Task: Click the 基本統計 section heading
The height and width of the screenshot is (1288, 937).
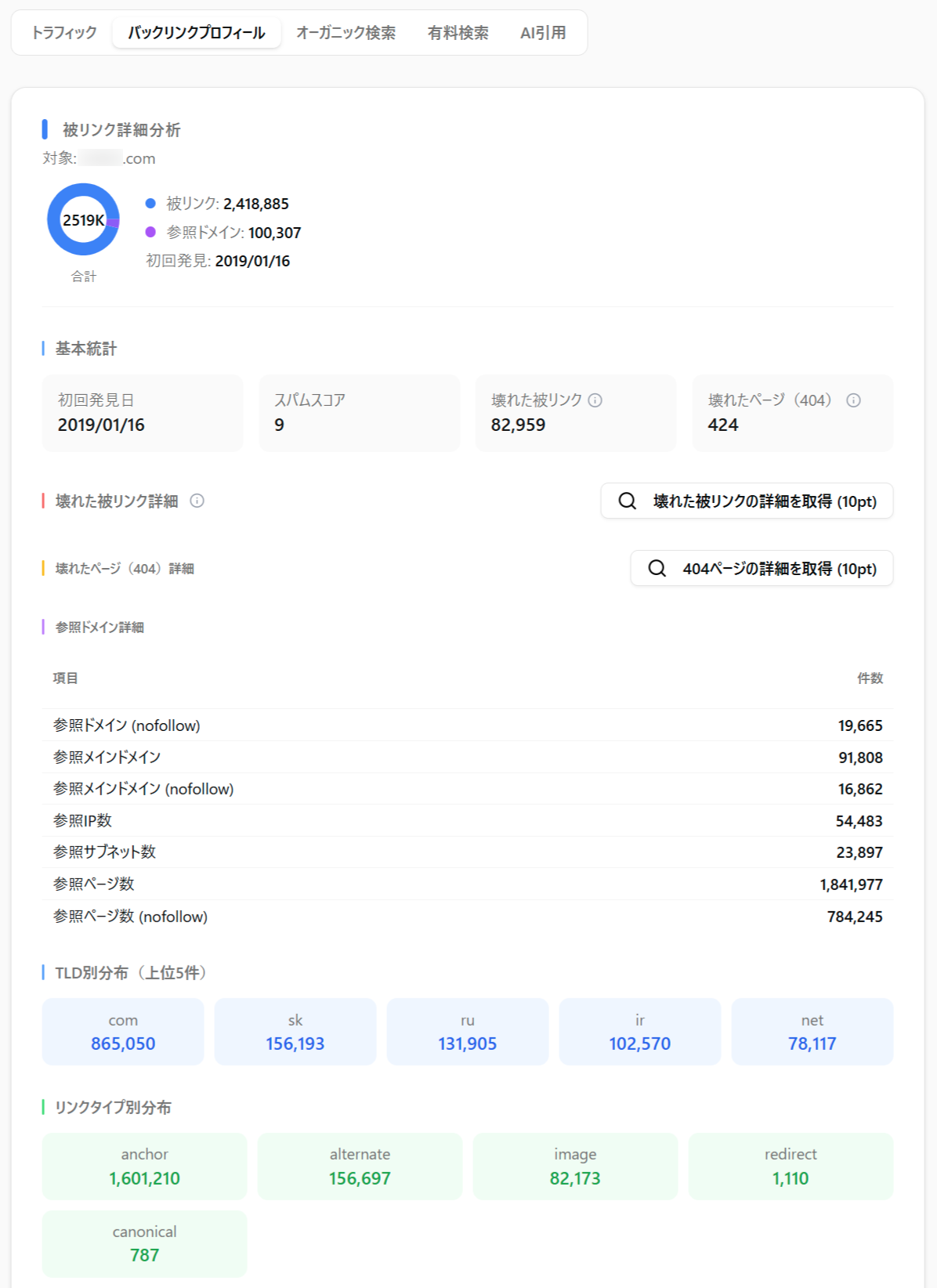Action: [x=86, y=349]
